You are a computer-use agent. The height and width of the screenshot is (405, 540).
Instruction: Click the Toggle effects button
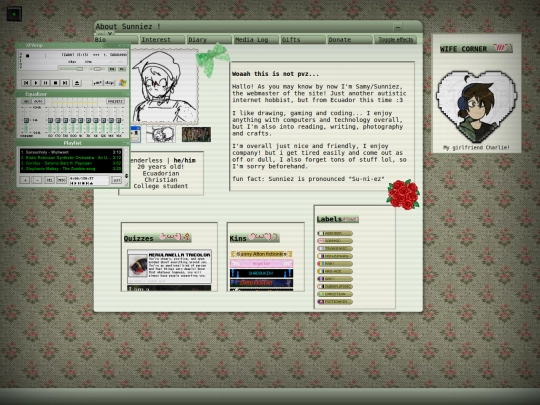click(396, 40)
